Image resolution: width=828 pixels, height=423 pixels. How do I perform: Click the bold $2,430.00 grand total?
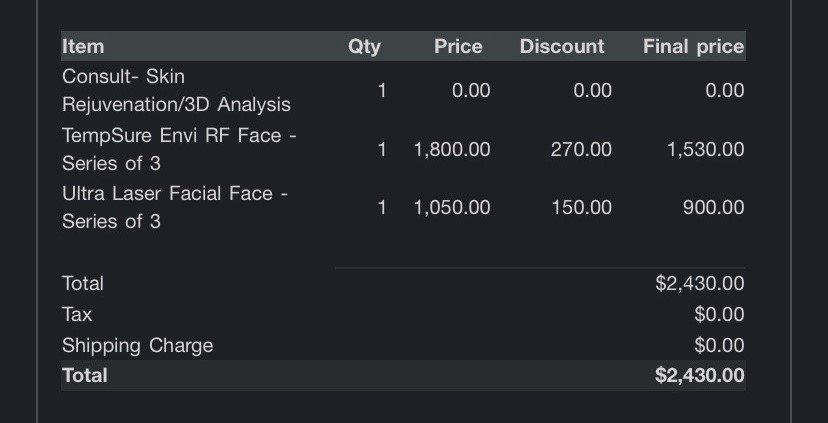pos(699,375)
